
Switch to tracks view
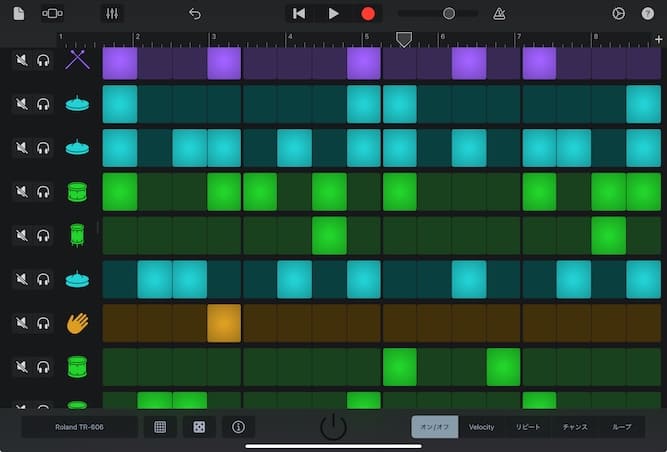[x=52, y=14]
